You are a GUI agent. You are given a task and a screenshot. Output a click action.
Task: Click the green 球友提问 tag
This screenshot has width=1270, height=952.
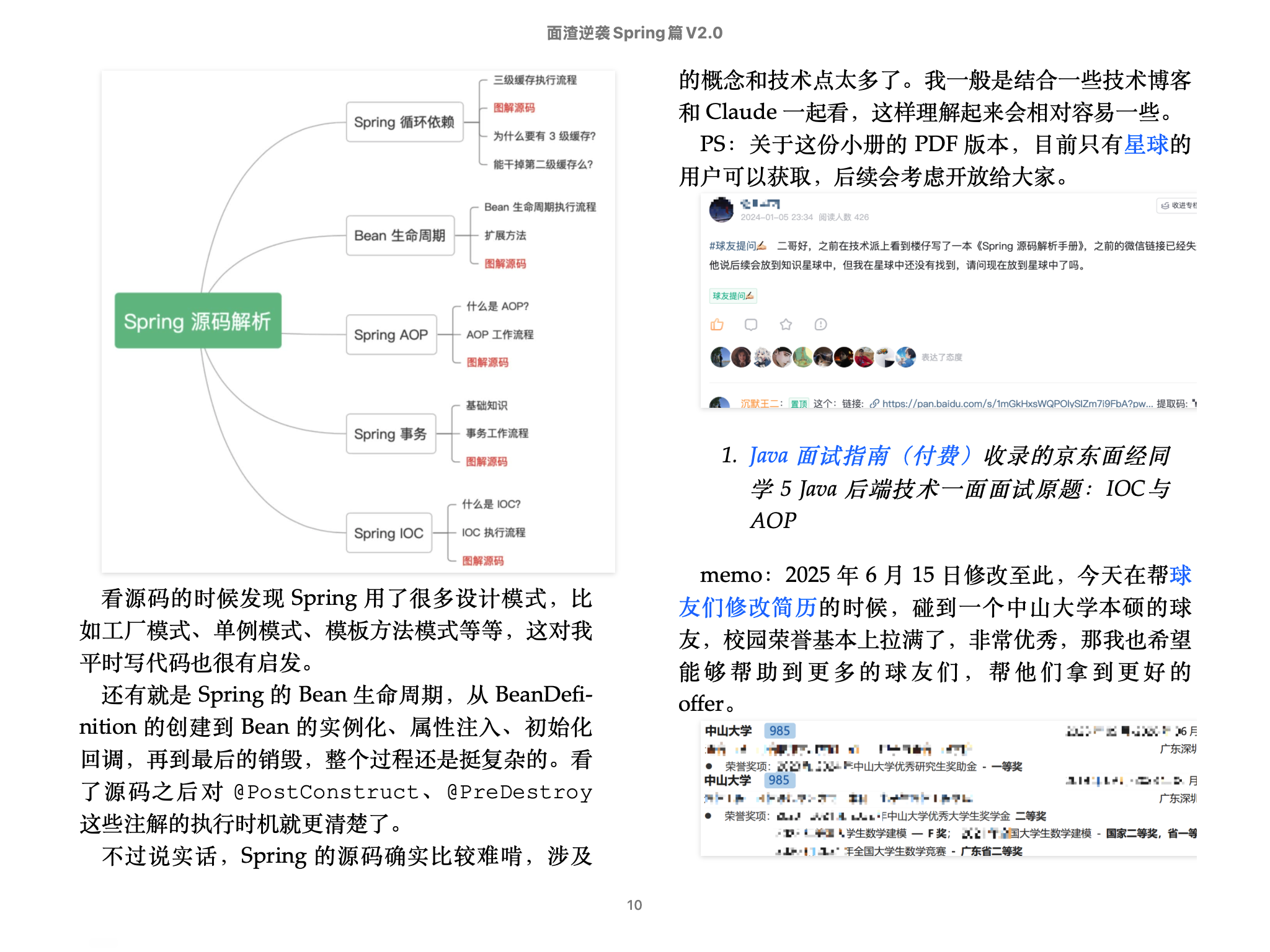(x=733, y=296)
